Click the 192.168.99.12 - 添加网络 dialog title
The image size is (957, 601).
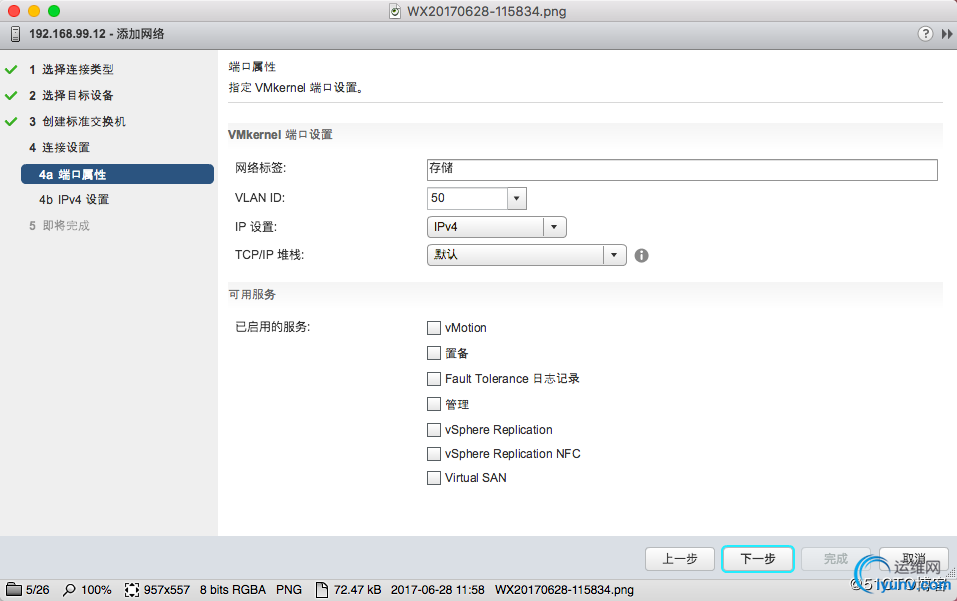(97, 34)
